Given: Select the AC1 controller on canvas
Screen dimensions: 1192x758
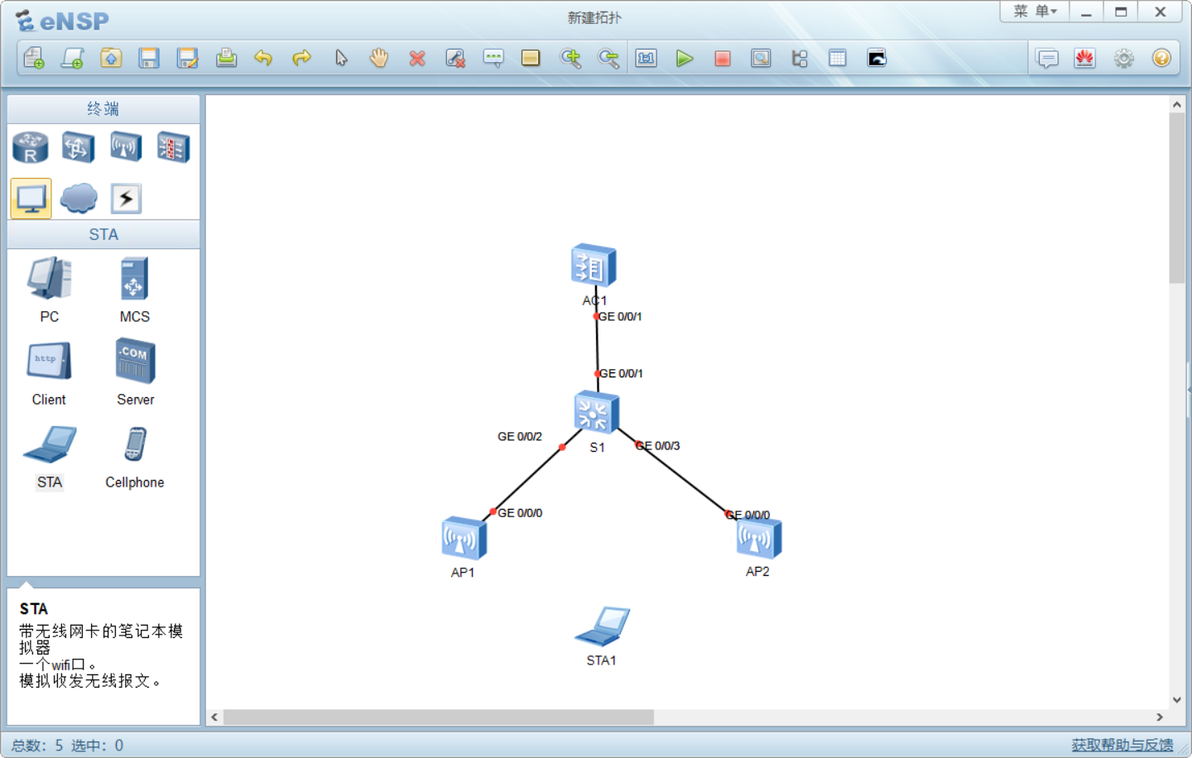Looking at the screenshot, I should 594,265.
